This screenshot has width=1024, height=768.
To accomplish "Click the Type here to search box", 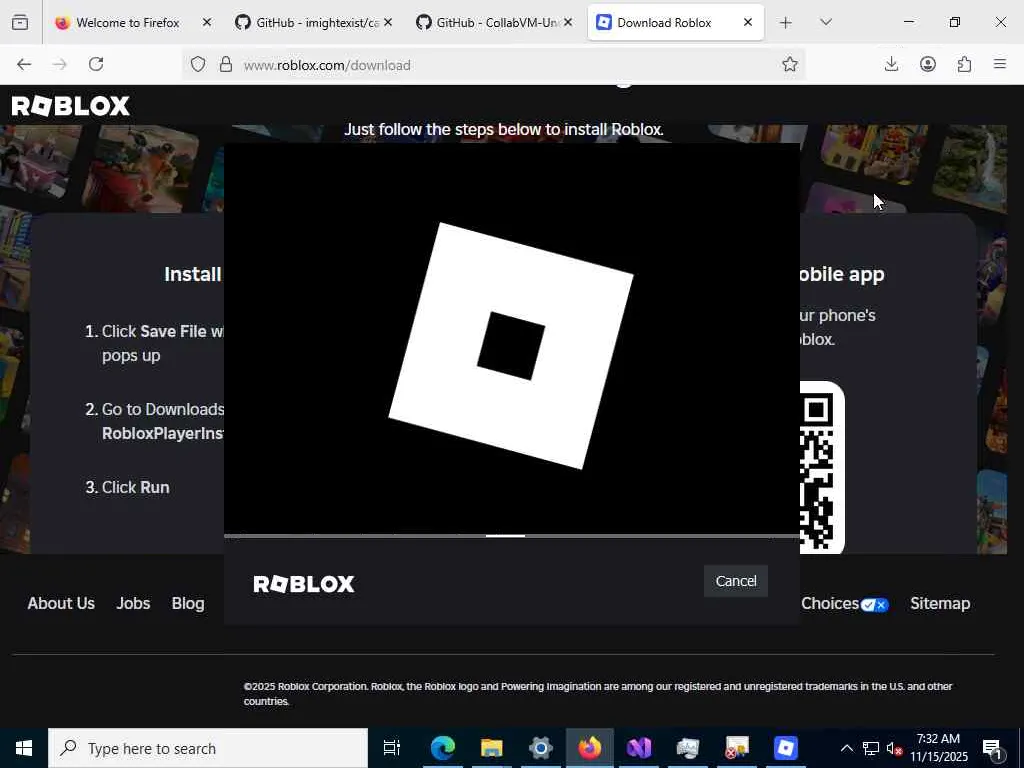I will click(208, 748).
